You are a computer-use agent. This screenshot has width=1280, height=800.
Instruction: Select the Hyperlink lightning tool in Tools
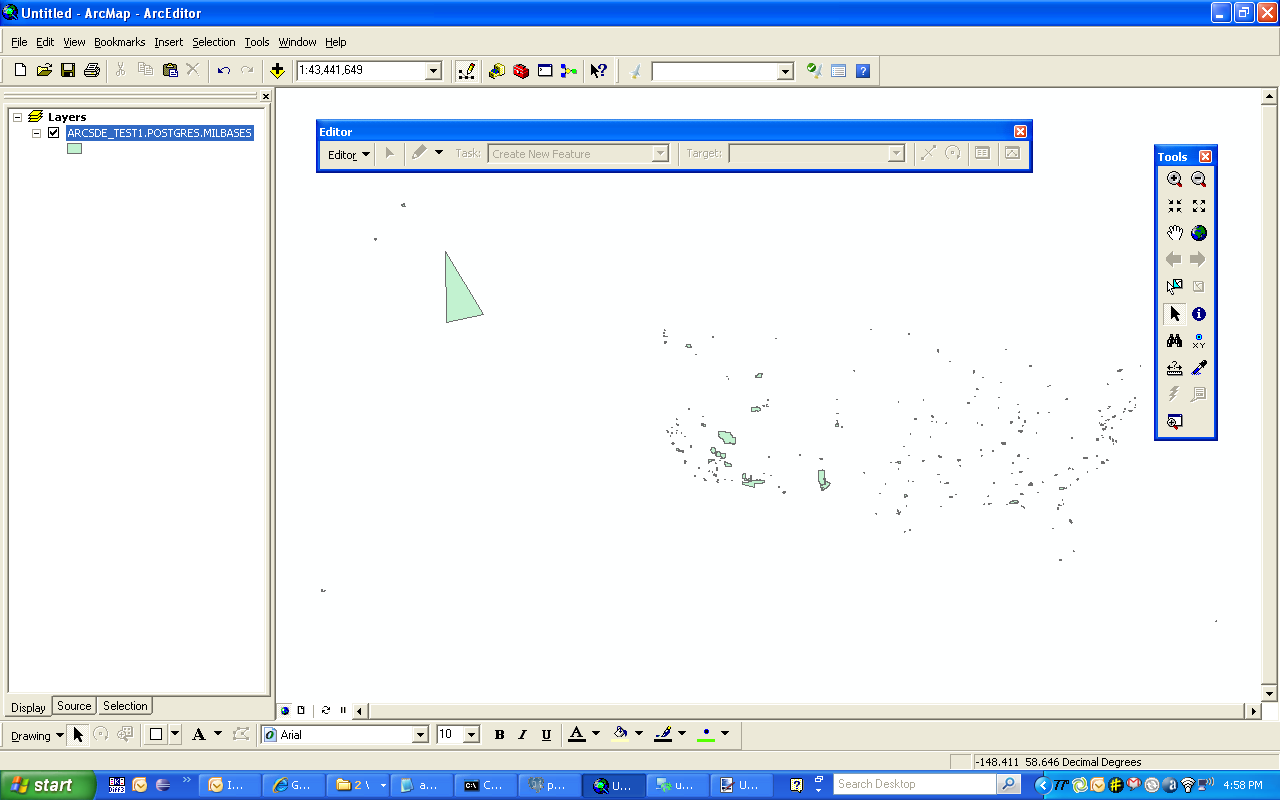tap(1175, 395)
